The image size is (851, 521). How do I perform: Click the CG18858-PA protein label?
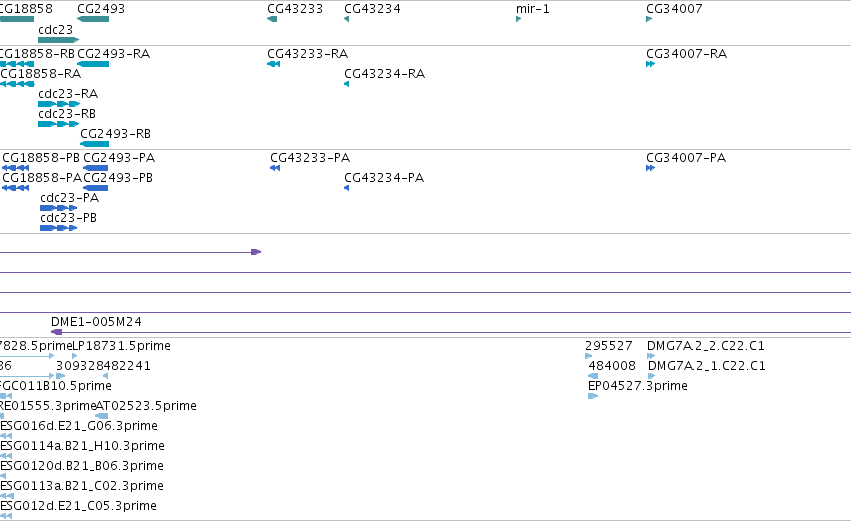(x=42, y=177)
